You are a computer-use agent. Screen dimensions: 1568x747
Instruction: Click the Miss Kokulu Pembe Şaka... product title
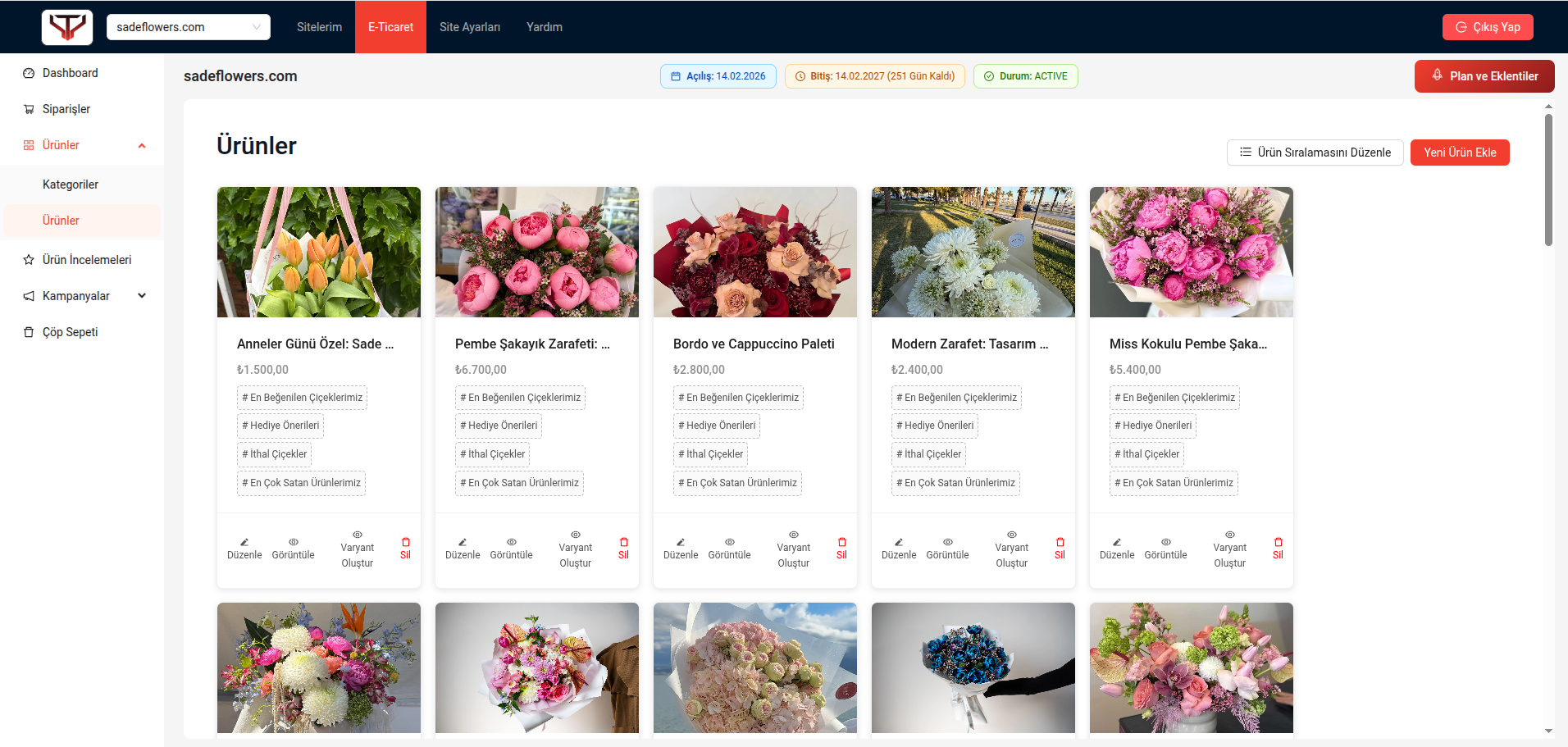[x=1188, y=344]
